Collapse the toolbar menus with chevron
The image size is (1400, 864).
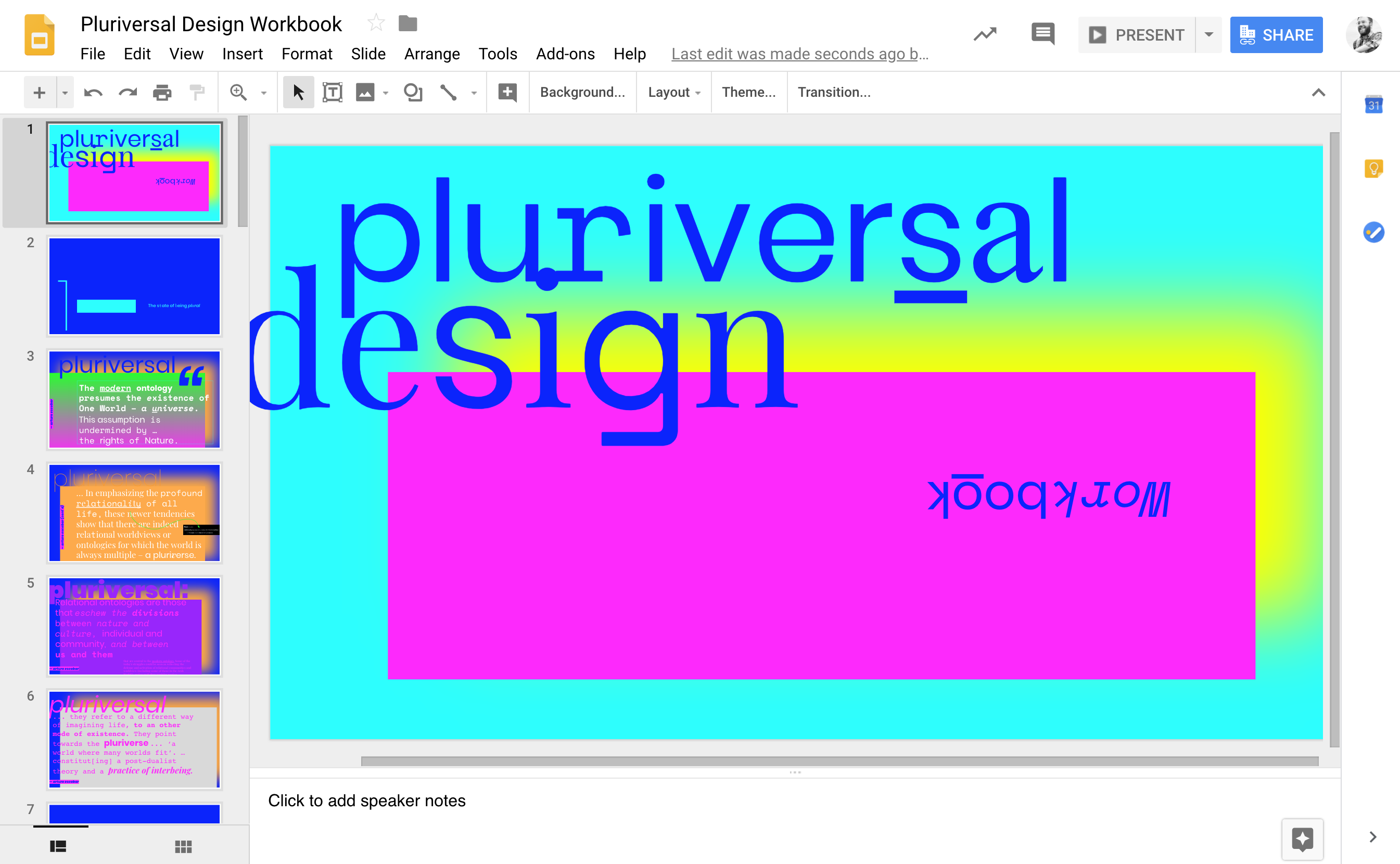pos(1318,93)
